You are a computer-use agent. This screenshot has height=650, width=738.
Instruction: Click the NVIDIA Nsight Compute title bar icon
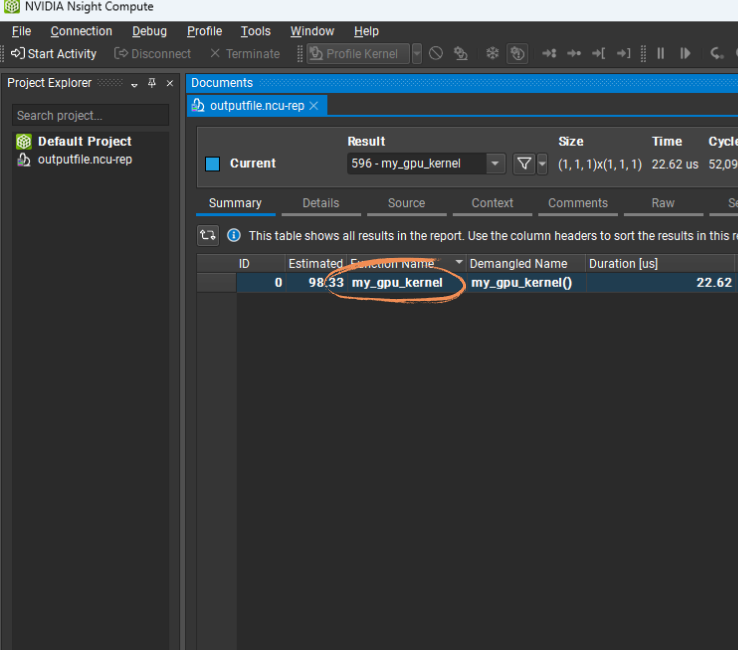[x=12, y=7]
